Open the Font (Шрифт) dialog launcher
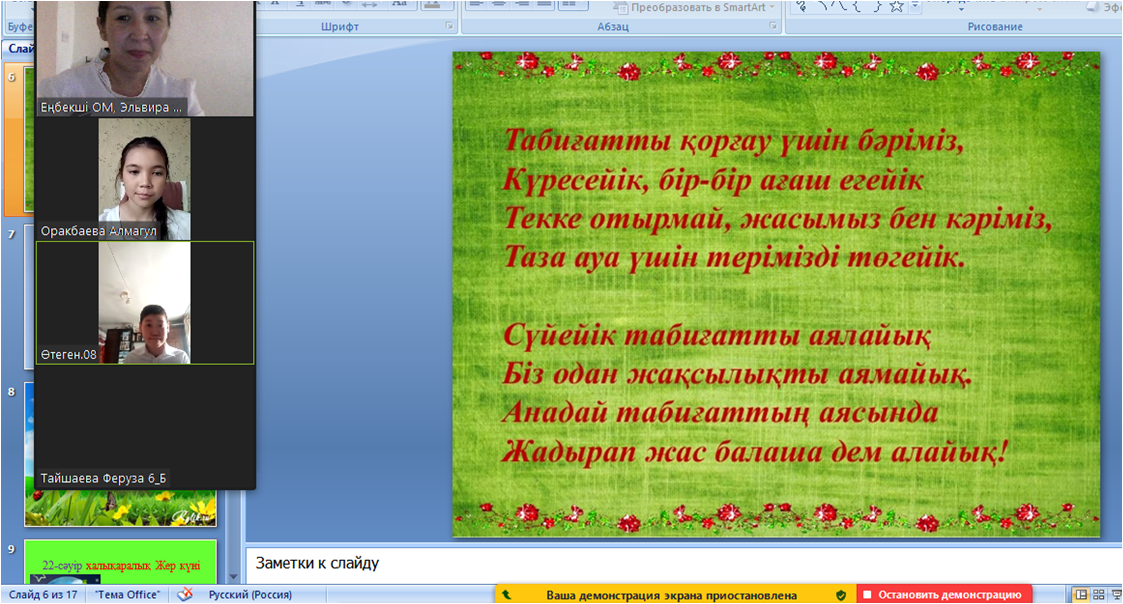The width and height of the screenshot is (1123, 604). point(449,26)
